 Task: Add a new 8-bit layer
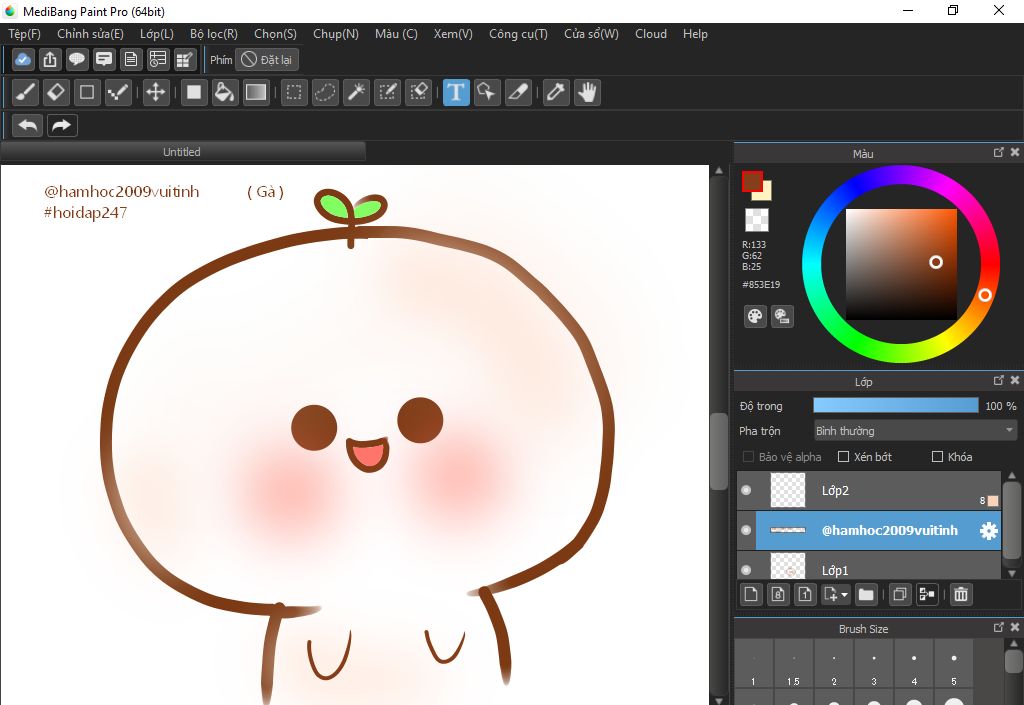[x=778, y=595]
